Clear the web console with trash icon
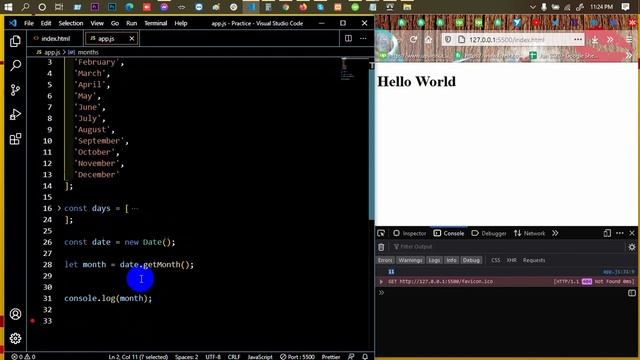Screen dimensions: 640x360 381,247
